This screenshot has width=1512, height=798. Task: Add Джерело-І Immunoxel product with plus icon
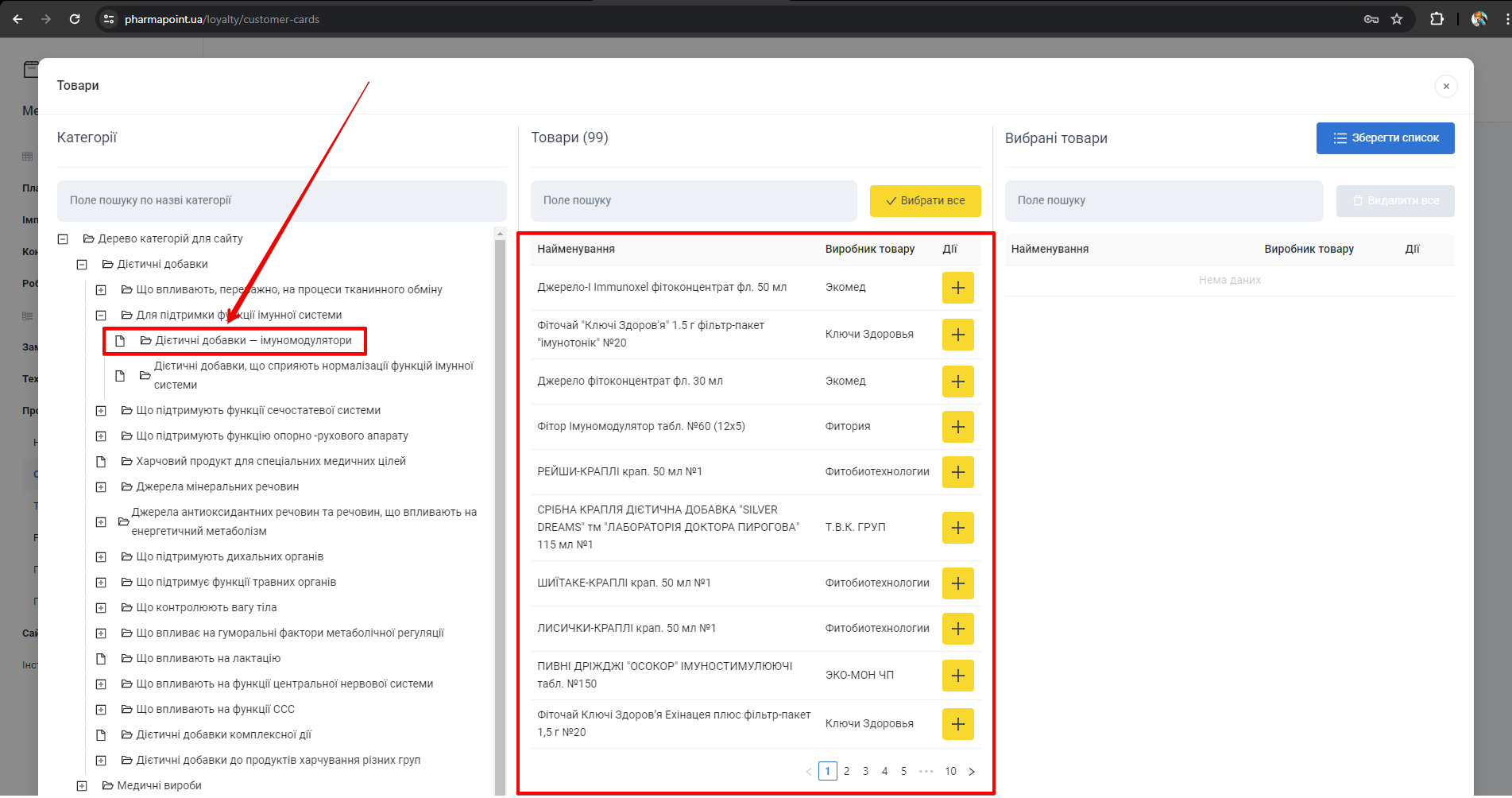[957, 288]
